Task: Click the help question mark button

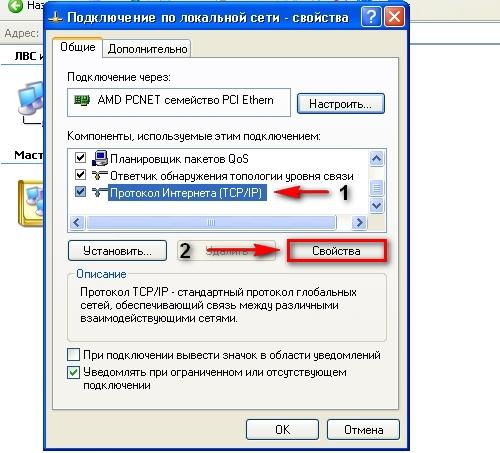Action: click(371, 17)
